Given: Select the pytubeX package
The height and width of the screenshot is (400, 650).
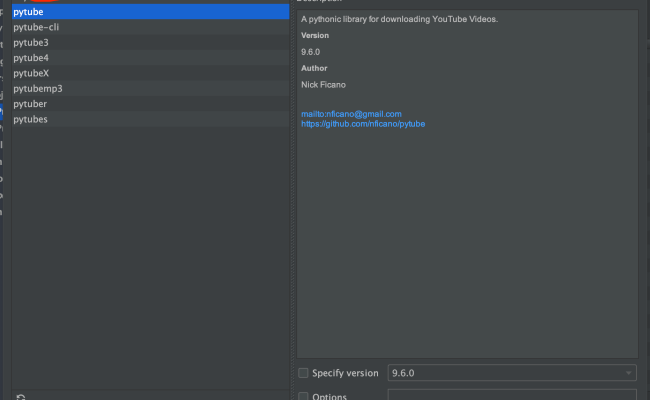Looking at the screenshot, I should [150, 73].
